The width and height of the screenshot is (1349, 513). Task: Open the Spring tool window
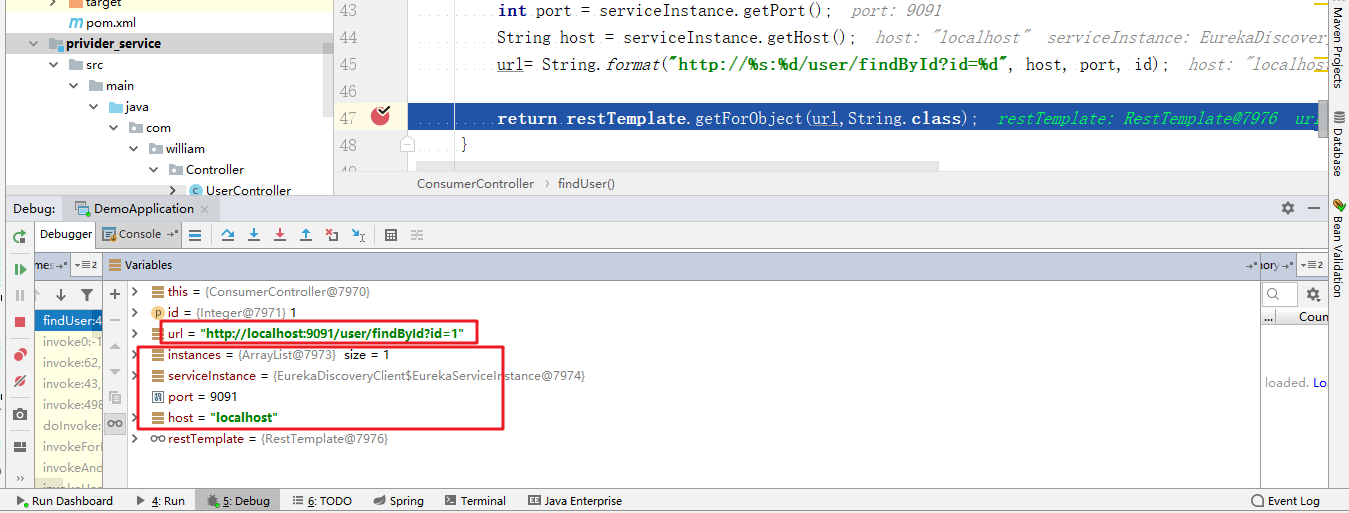tap(397, 501)
